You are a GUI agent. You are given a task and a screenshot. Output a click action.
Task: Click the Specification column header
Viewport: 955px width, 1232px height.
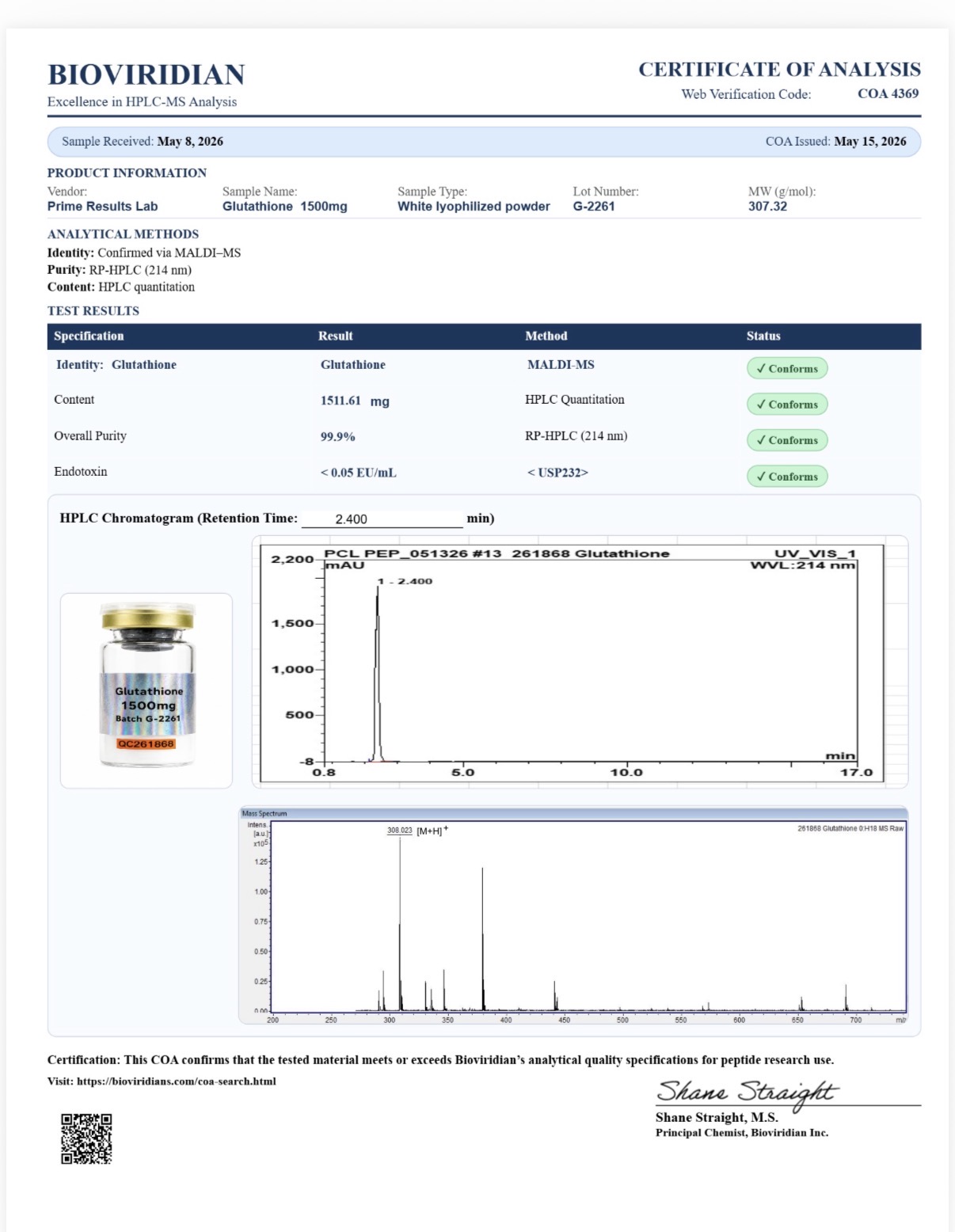click(89, 336)
